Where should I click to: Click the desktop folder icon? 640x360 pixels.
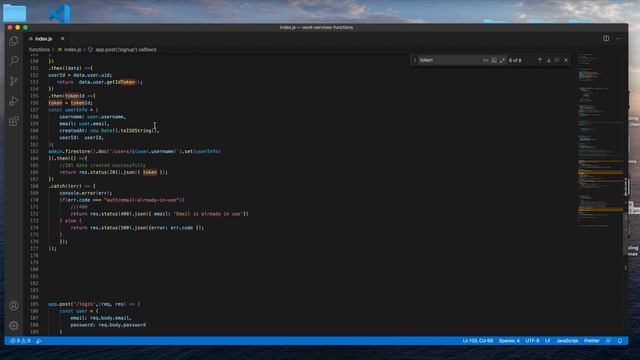[x=15, y=13]
